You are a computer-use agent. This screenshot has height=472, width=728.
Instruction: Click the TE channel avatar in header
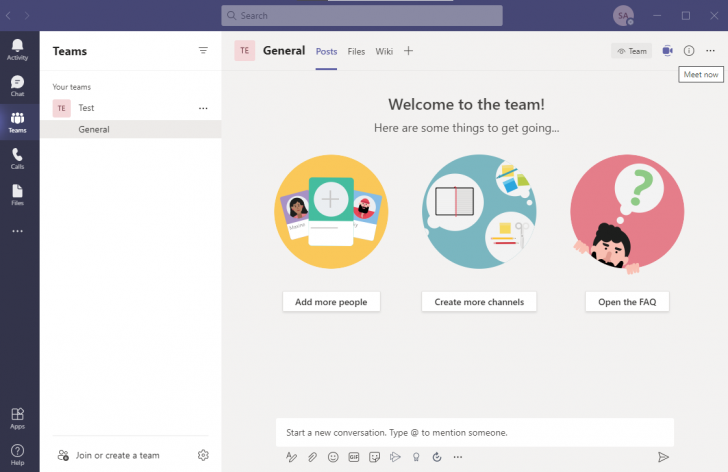pyautogui.click(x=245, y=51)
